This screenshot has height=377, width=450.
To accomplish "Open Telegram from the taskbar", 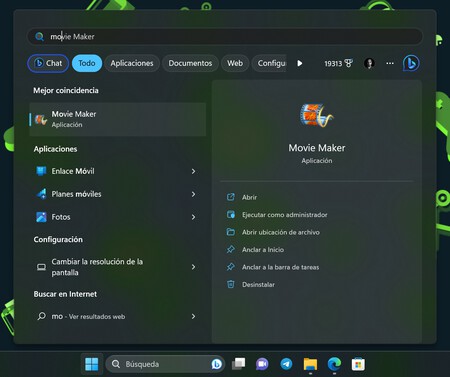I will [x=286, y=364].
